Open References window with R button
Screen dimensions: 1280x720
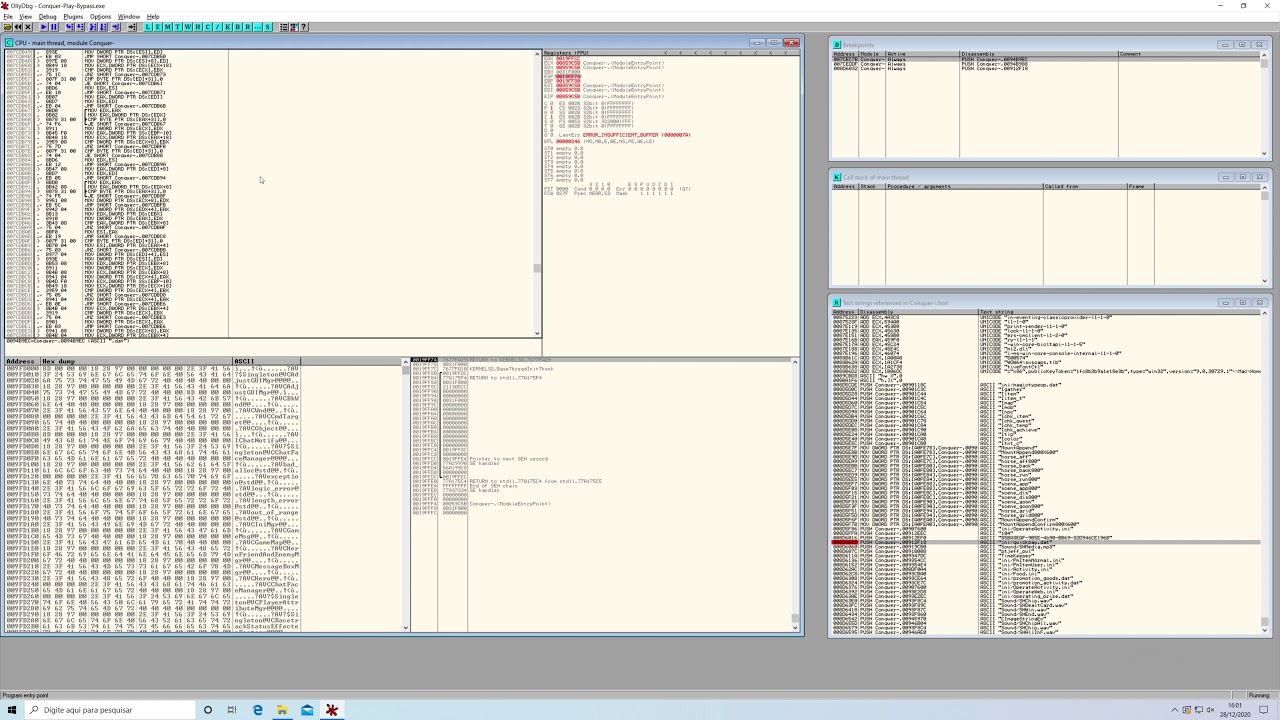248,27
